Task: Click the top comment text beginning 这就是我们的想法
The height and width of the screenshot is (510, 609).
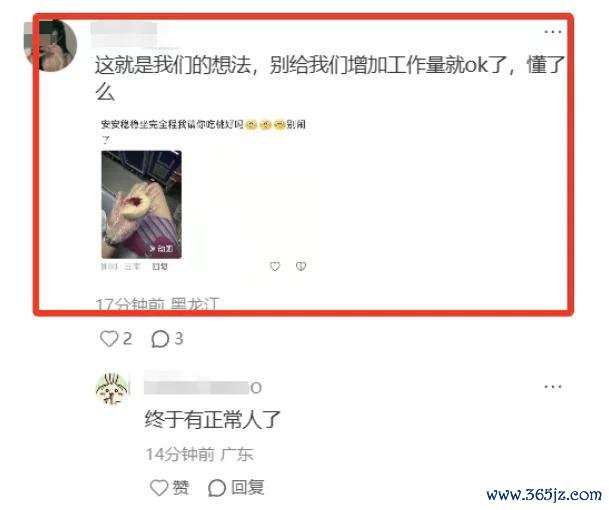Action: tap(330, 78)
